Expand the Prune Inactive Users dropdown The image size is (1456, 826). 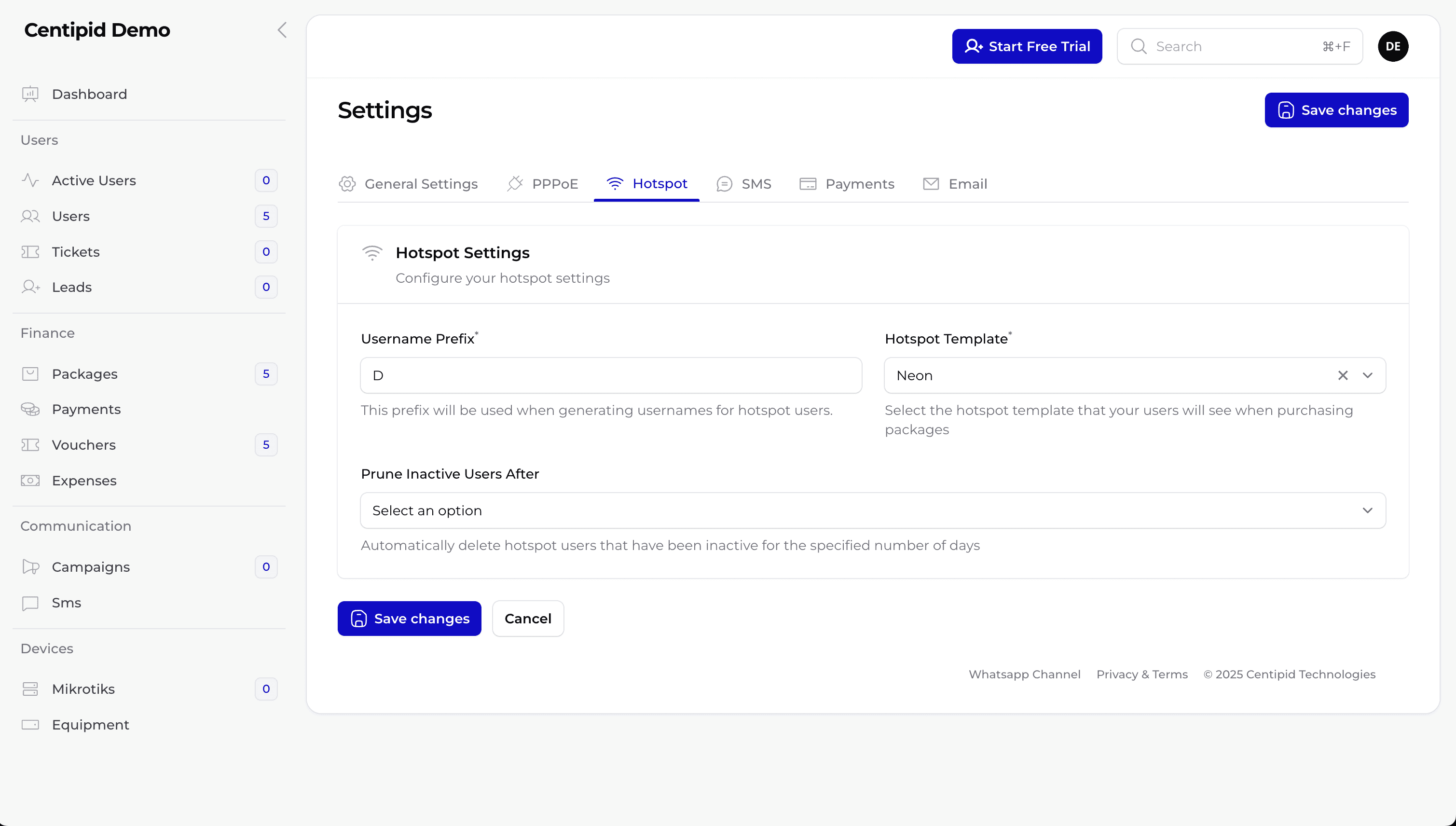pos(872,511)
